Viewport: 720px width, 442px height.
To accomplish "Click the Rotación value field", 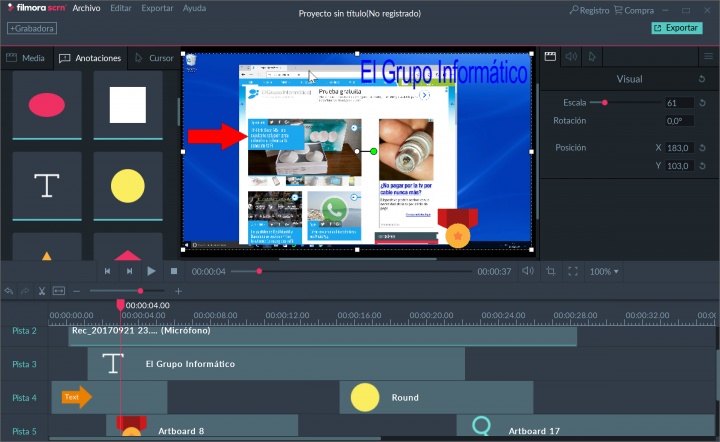I will [679, 121].
